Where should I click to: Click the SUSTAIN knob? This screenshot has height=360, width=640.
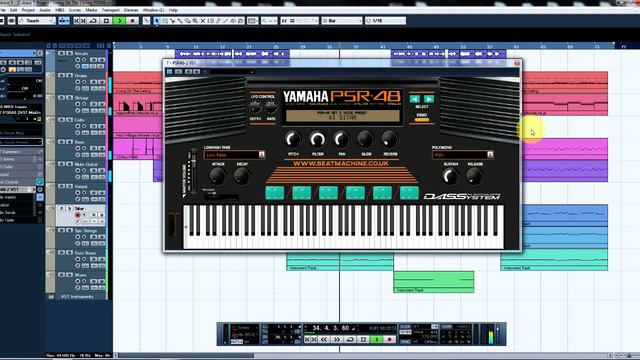click(x=451, y=176)
